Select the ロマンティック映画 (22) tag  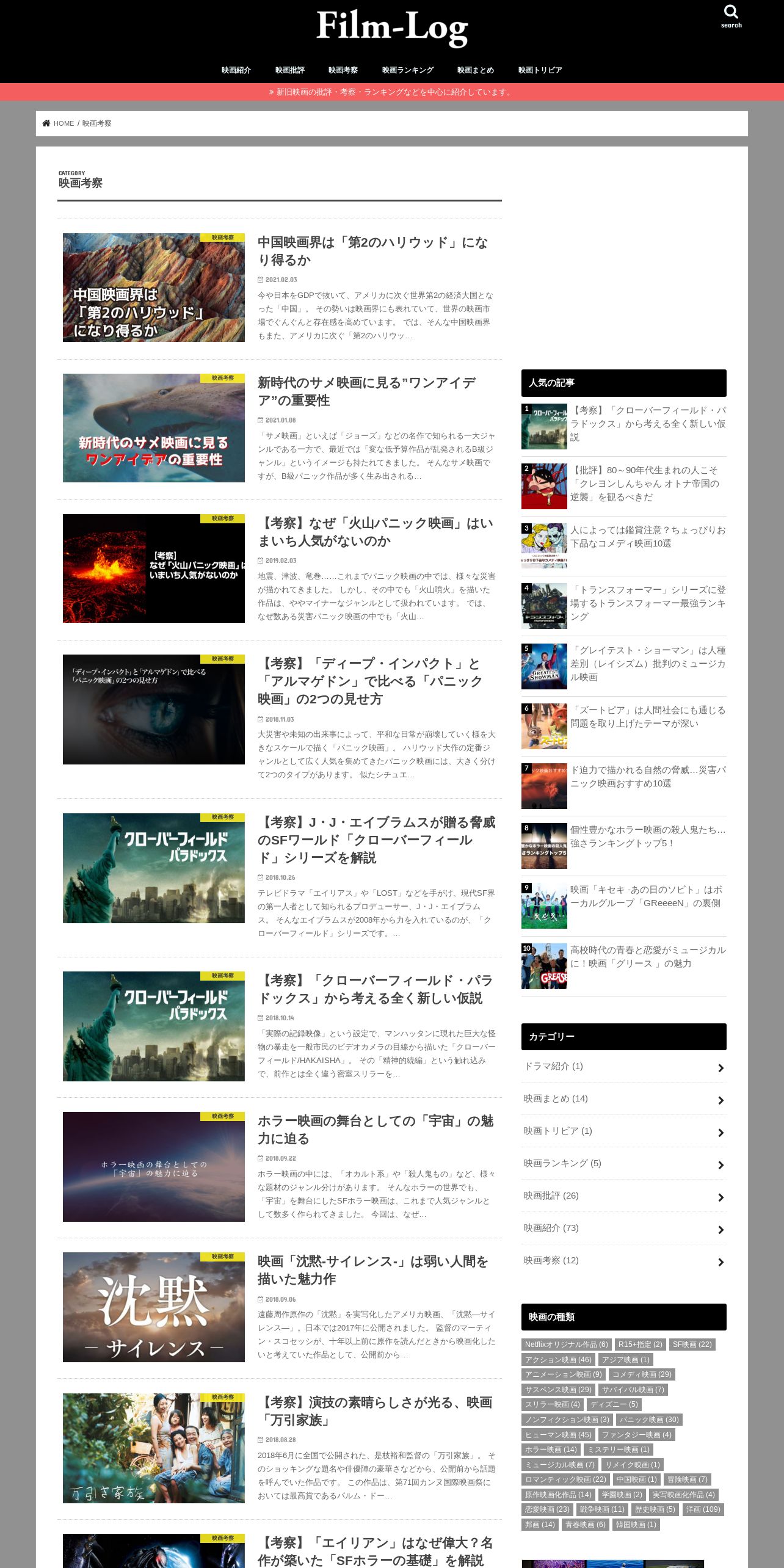565,1479
